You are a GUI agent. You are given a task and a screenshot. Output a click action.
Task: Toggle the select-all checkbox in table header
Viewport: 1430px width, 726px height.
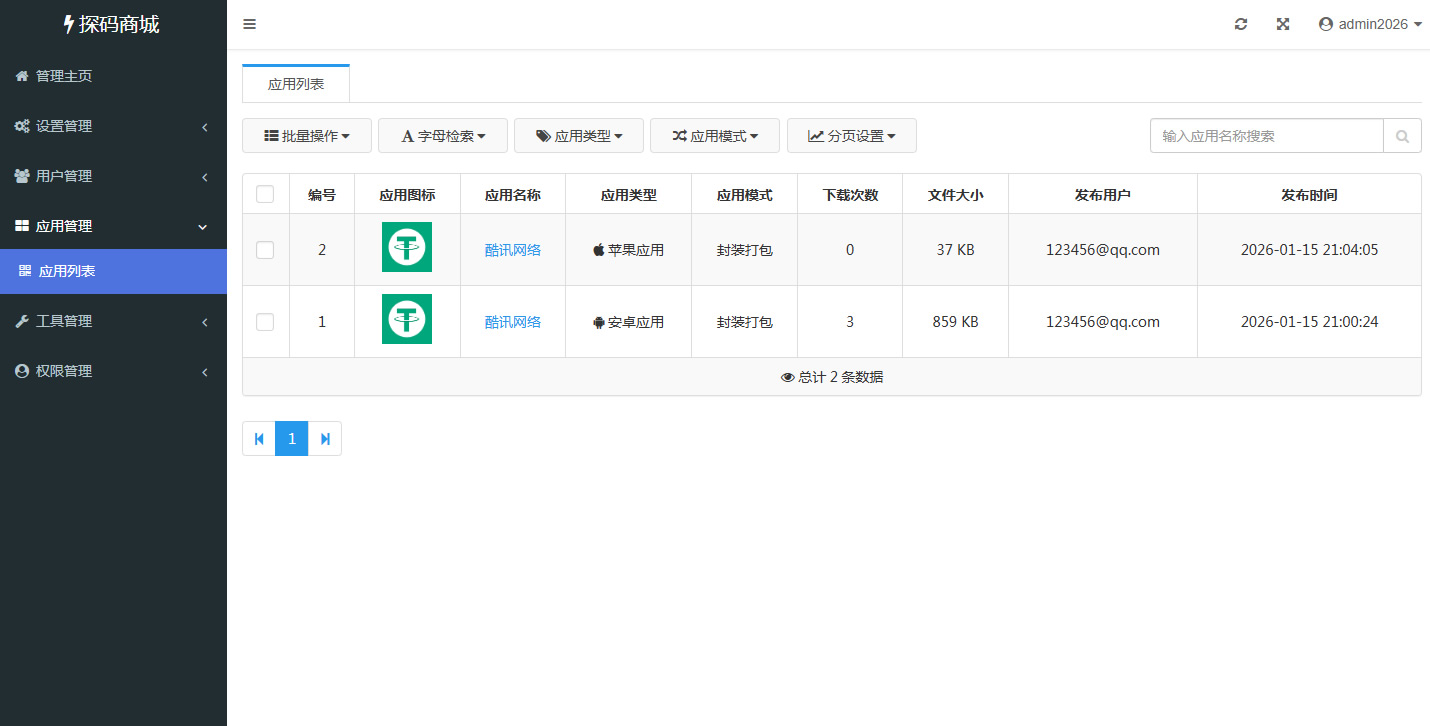[265, 195]
